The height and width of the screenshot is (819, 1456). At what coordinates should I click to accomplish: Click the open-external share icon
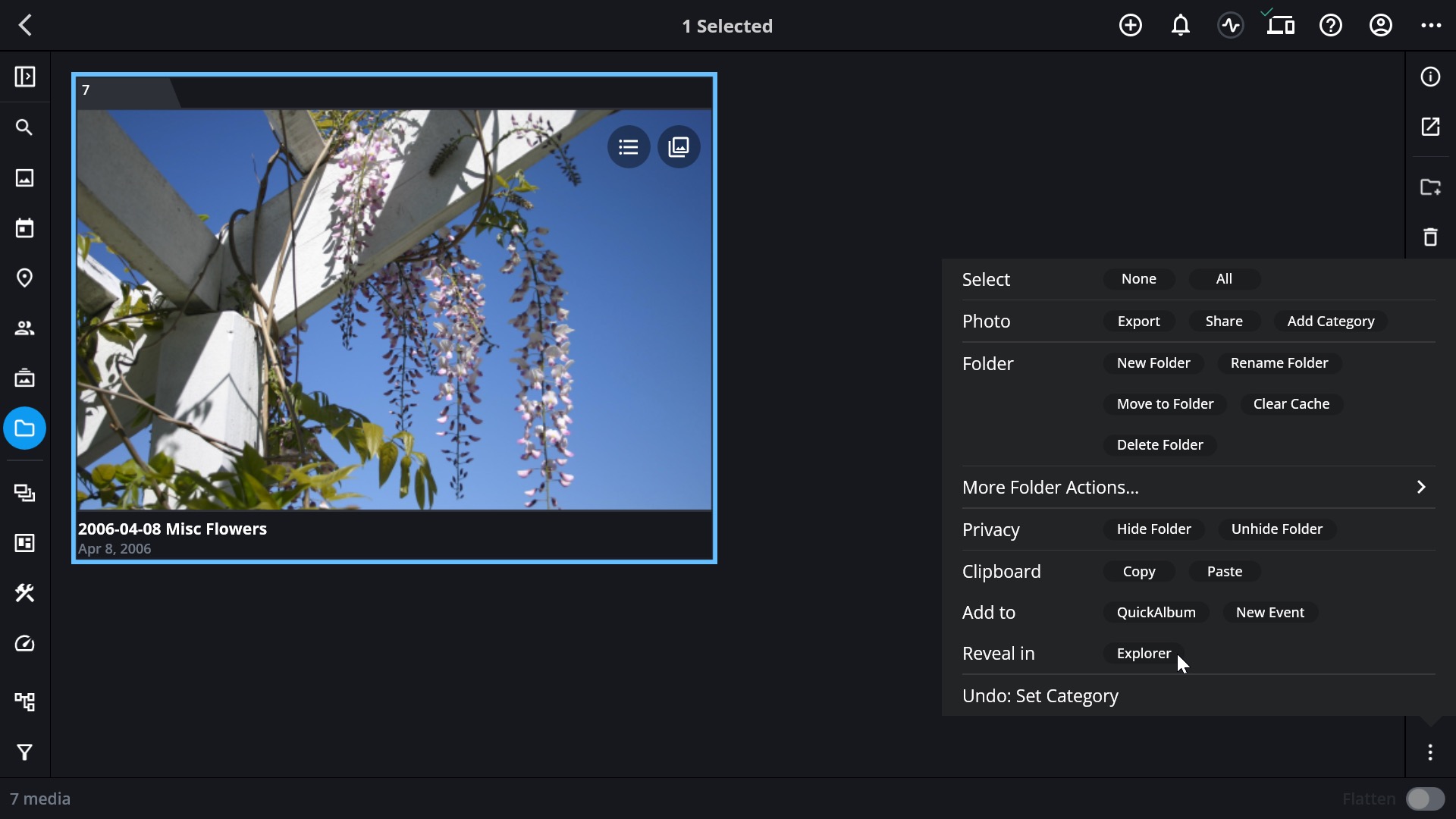click(1430, 127)
